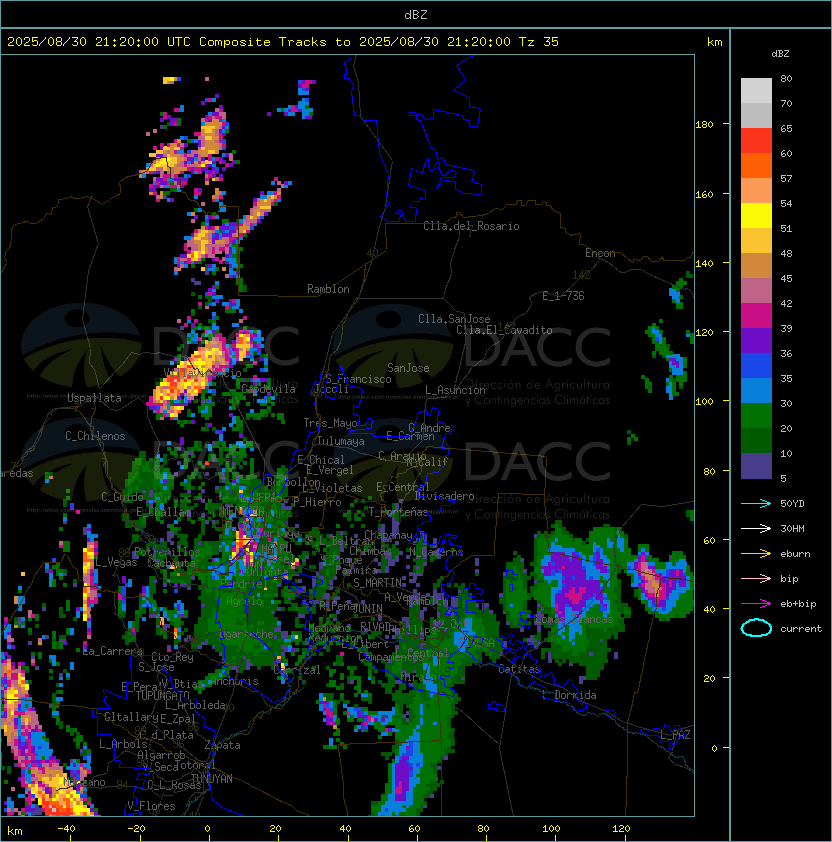832x842 pixels.
Task: Click the 'Ramblon' map label
Action: 328,289
